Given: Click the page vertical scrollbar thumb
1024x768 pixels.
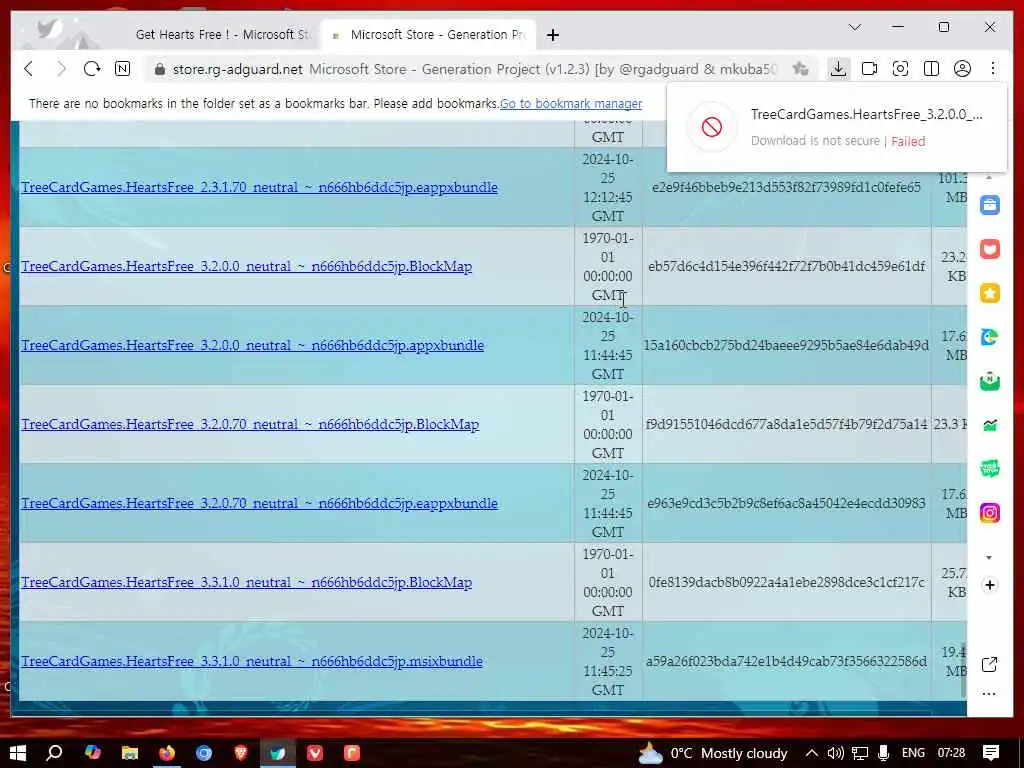Looking at the screenshot, I should (x=963, y=670).
